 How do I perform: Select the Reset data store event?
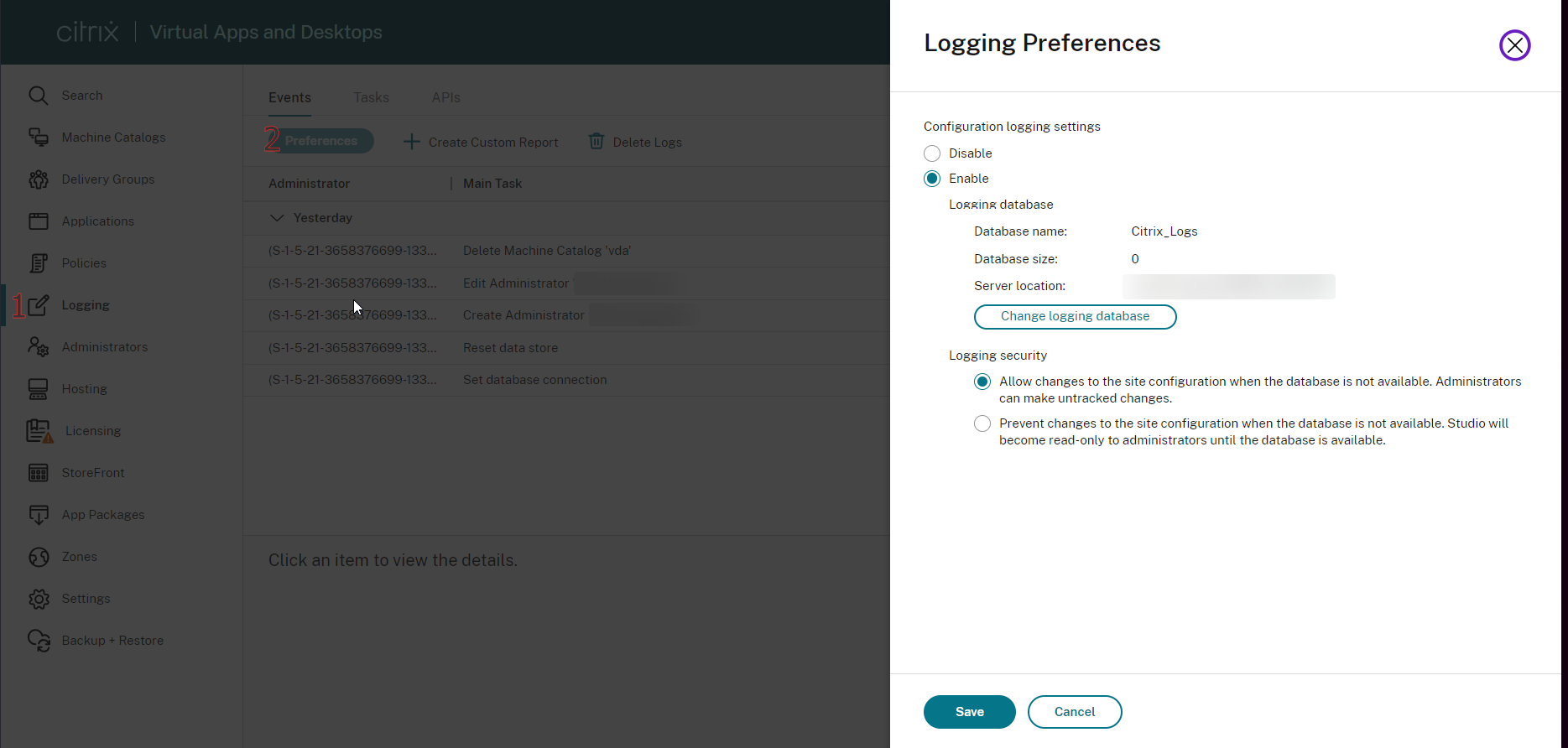coord(566,348)
